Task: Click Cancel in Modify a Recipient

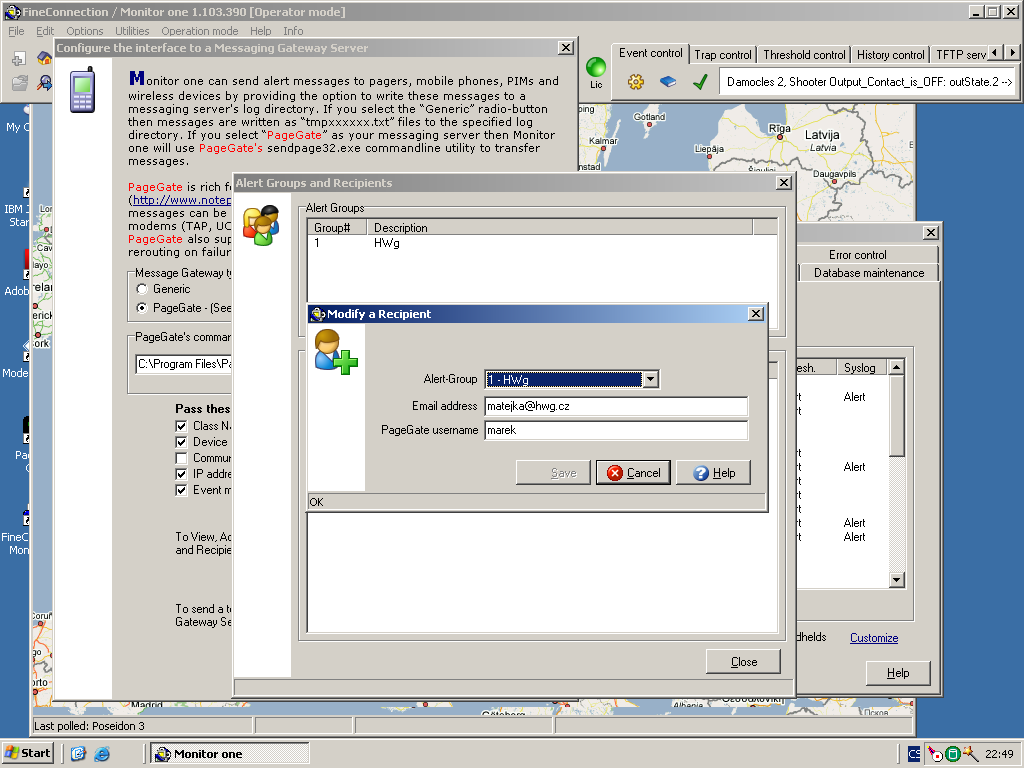Action: click(x=633, y=473)
